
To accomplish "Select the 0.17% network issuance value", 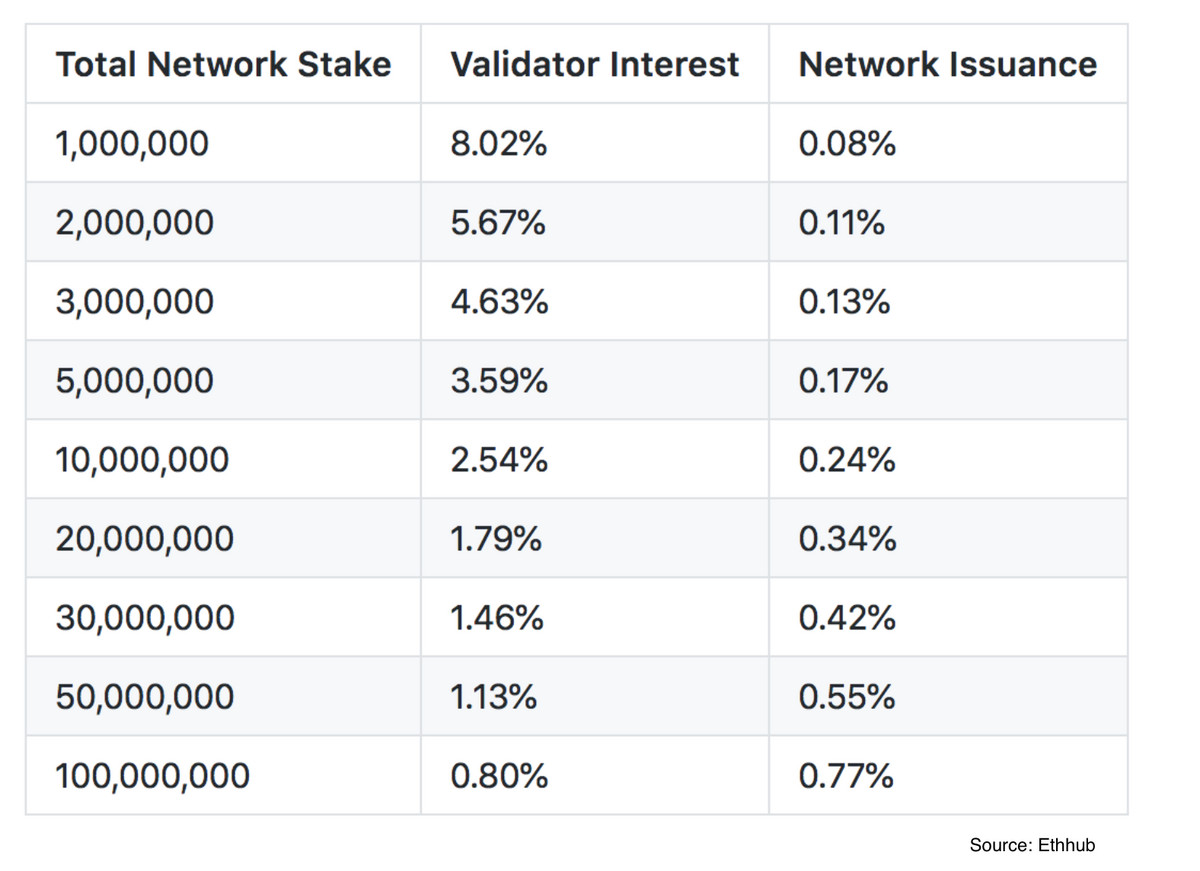I will coord(844,381).
